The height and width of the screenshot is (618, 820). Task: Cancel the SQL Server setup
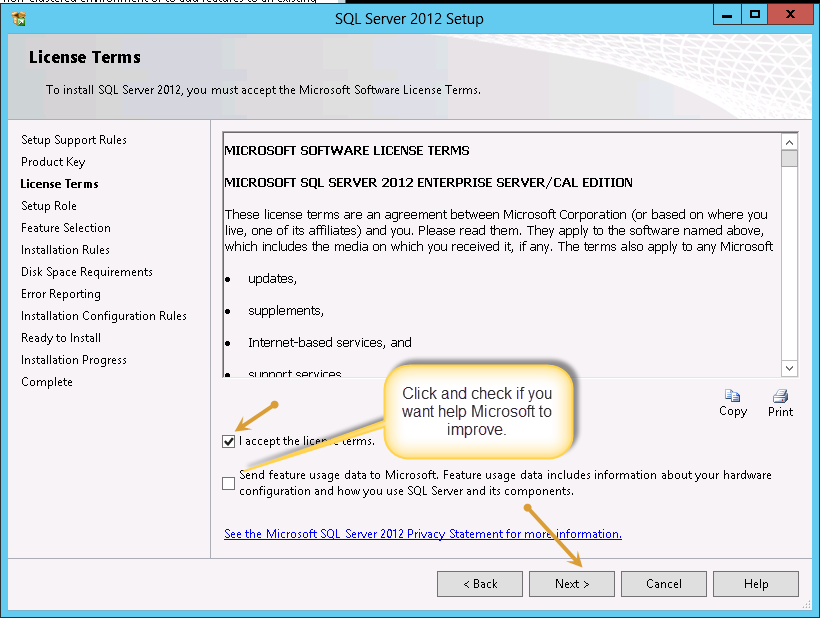click(663, 583)
